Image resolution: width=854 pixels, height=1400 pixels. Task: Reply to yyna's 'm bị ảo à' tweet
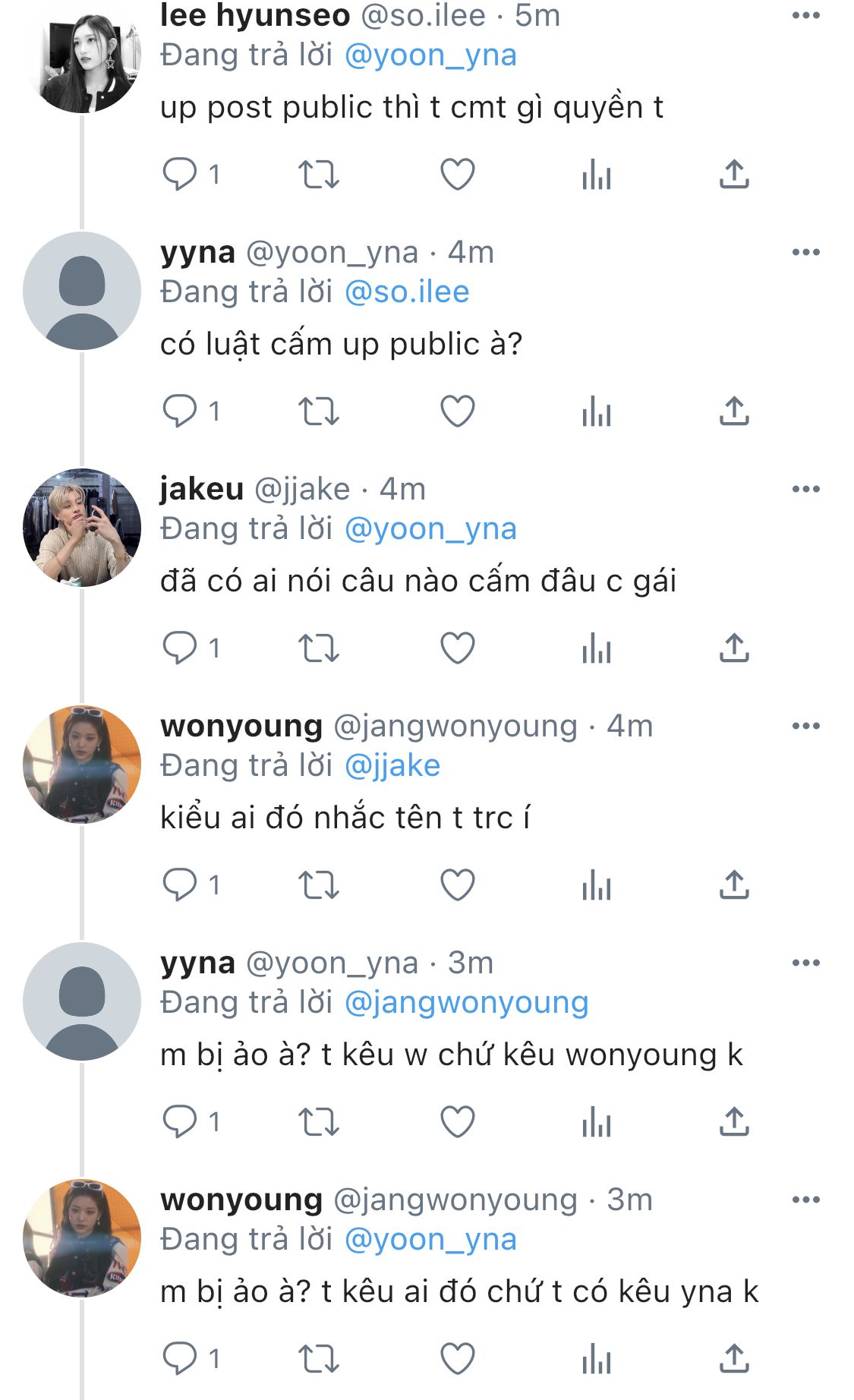coord(180,1122)
